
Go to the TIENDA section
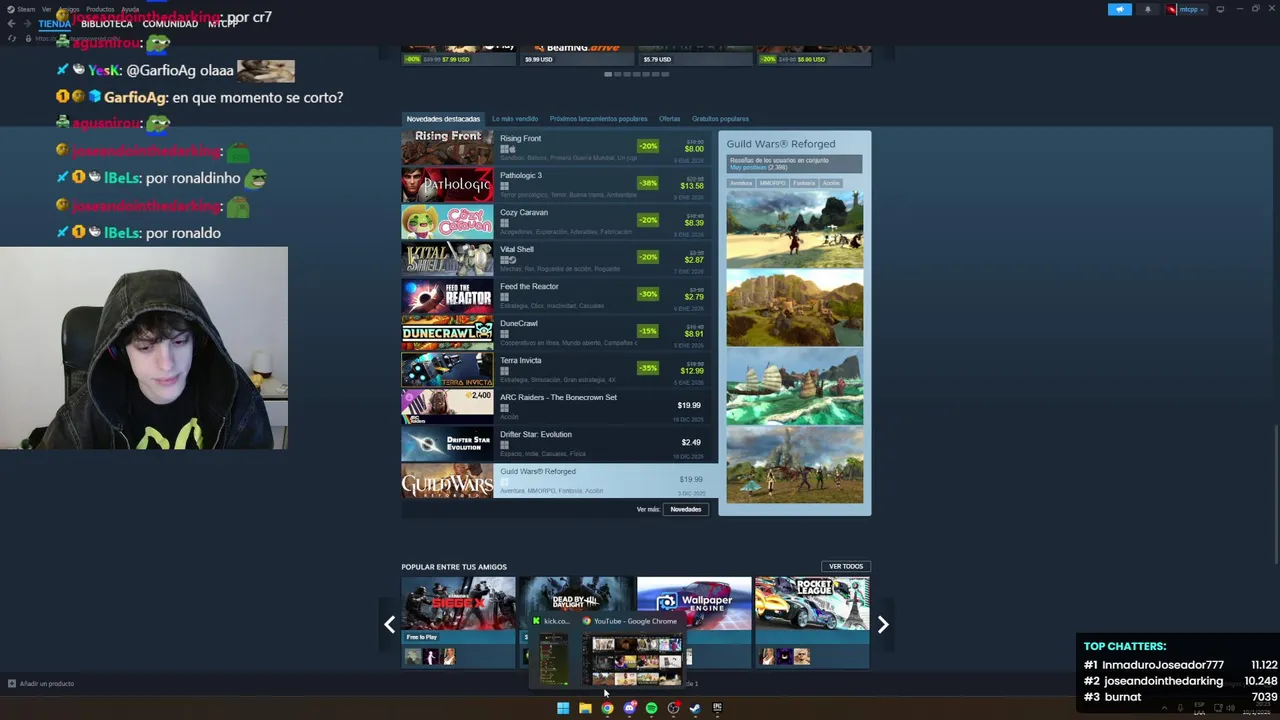[x=54, y=24]
